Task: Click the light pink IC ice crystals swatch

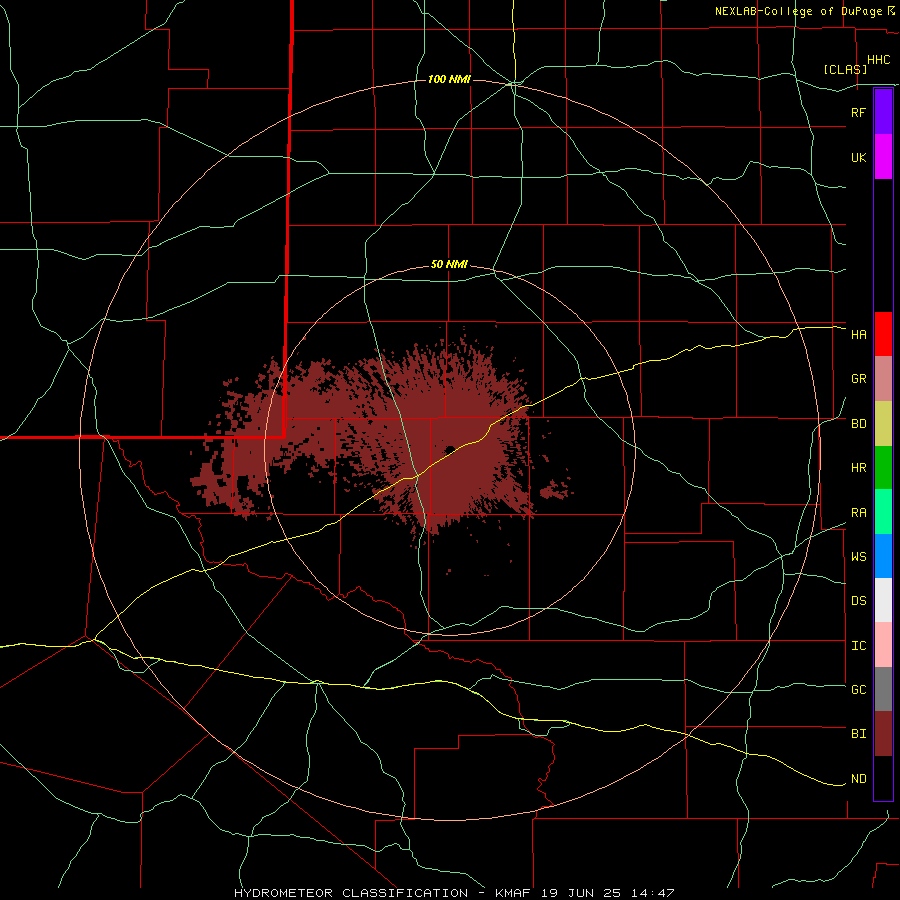Action: (x=883, y=645)
